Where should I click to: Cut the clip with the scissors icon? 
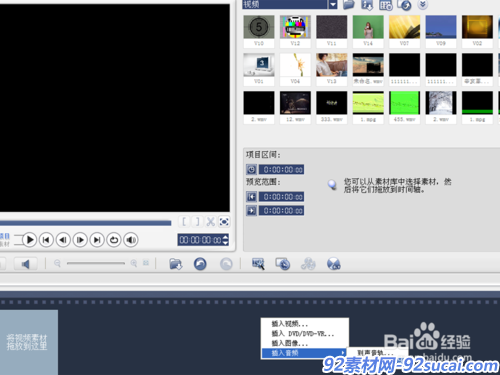coord(211,222)
